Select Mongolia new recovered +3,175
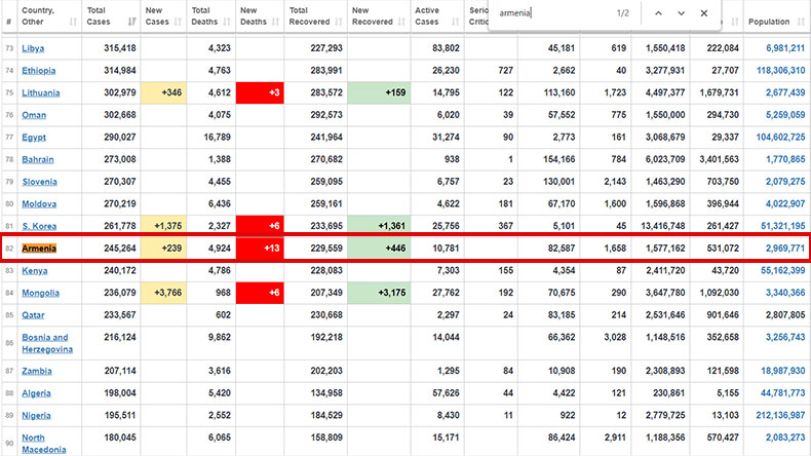Screen dimensions: 811x456 pos(379,293)
